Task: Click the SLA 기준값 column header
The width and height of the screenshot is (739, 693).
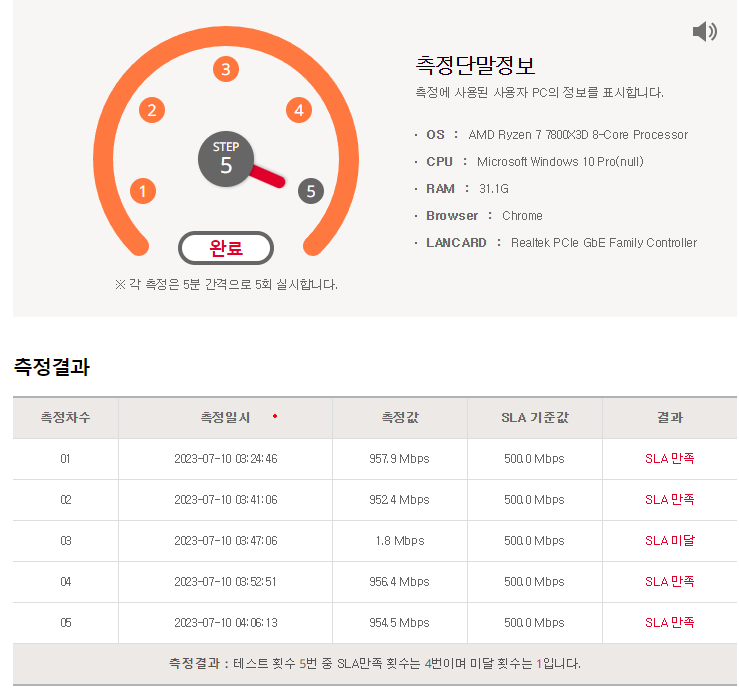Action: (534, 418)
